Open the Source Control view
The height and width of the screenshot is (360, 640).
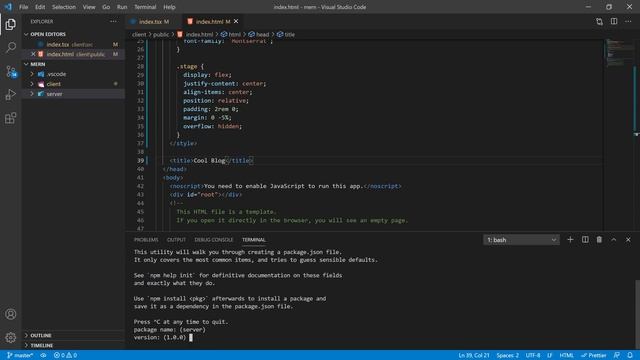click(11, 71)
